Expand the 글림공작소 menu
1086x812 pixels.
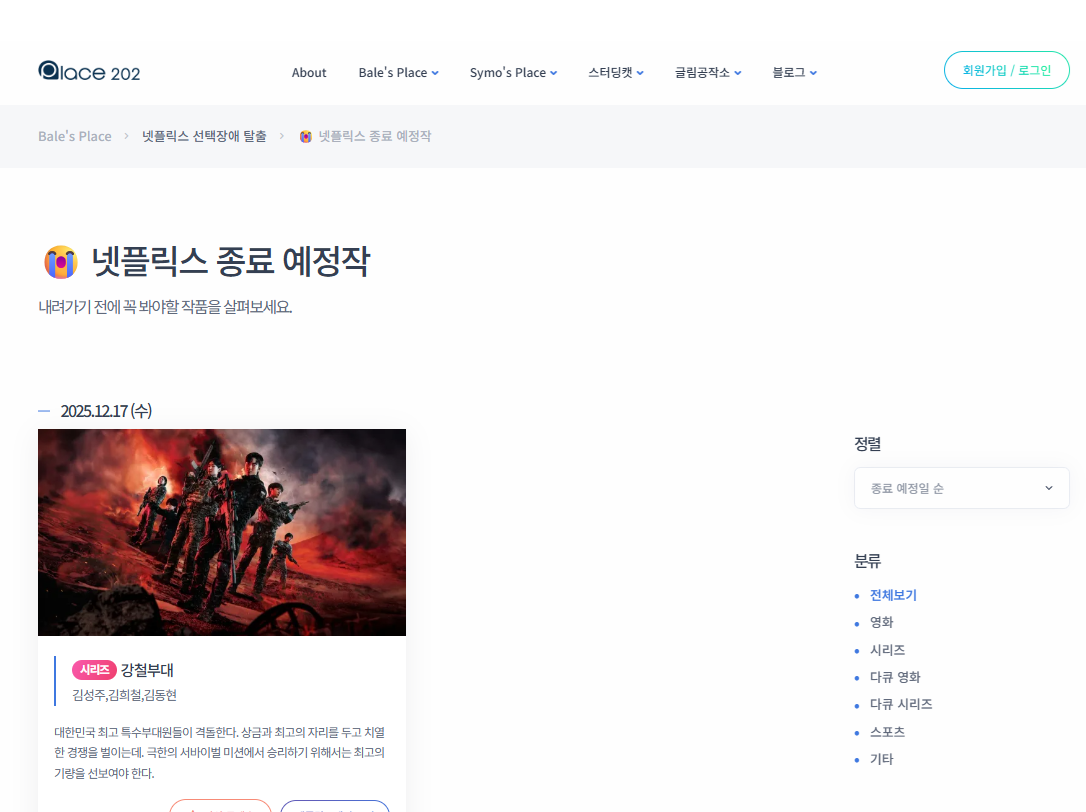(x=708, y=72)
